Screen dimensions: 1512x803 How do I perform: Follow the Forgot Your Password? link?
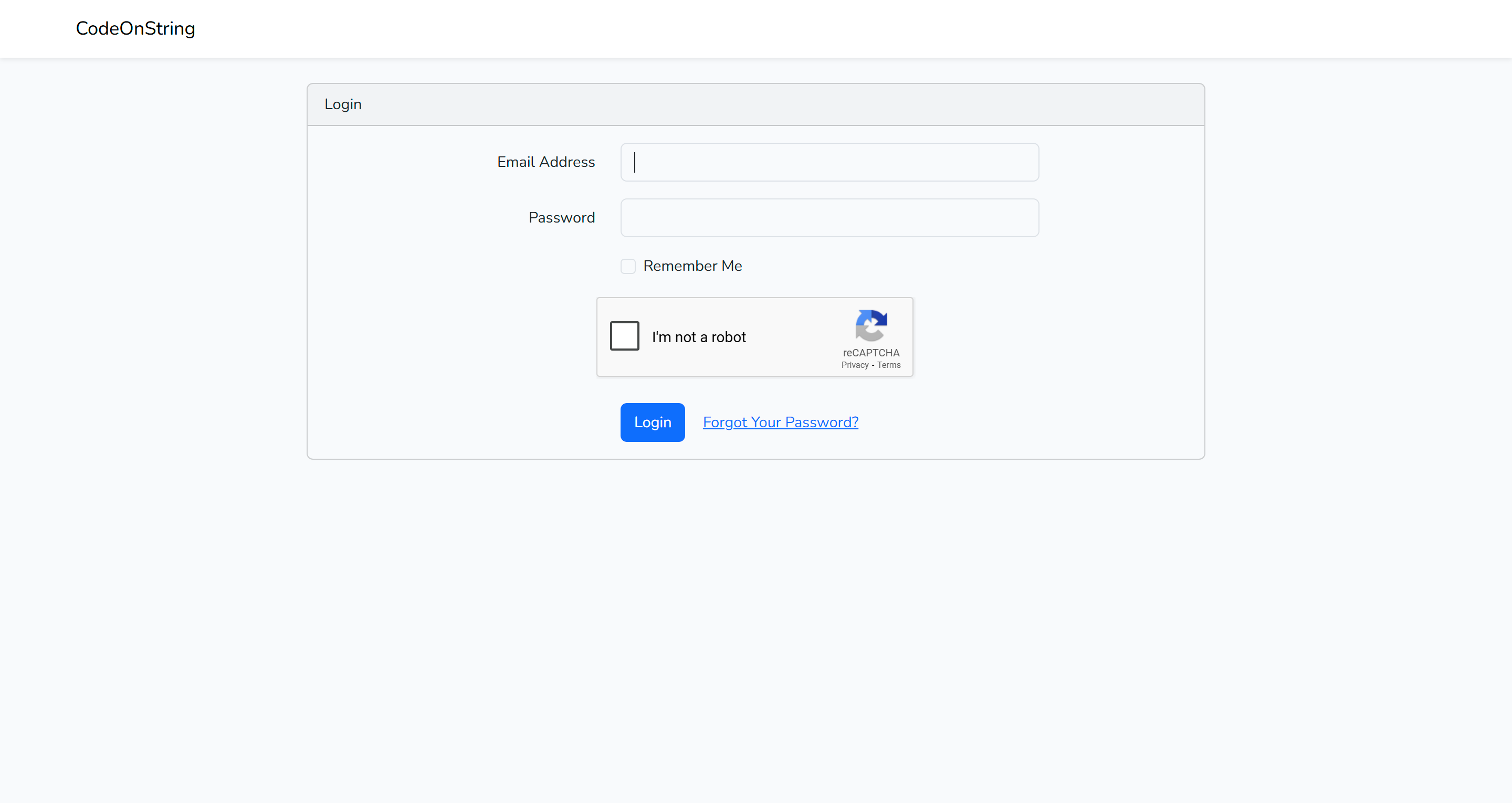click(x=780, y=422)
